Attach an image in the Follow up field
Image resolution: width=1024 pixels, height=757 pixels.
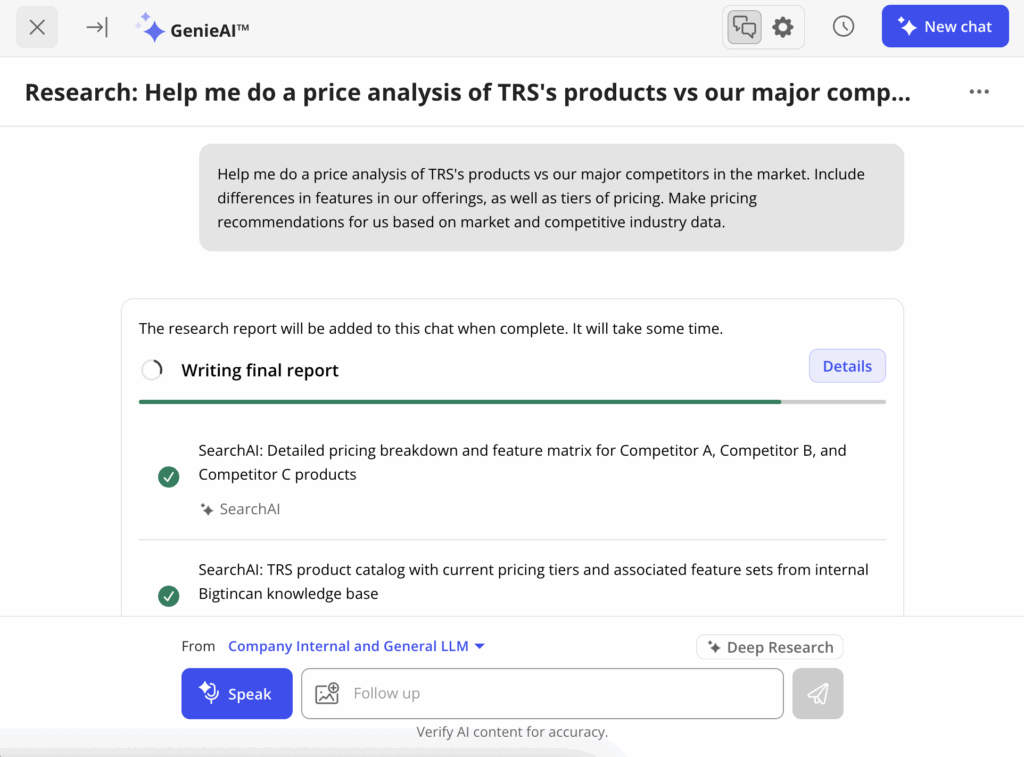click(x=326, y=693)
